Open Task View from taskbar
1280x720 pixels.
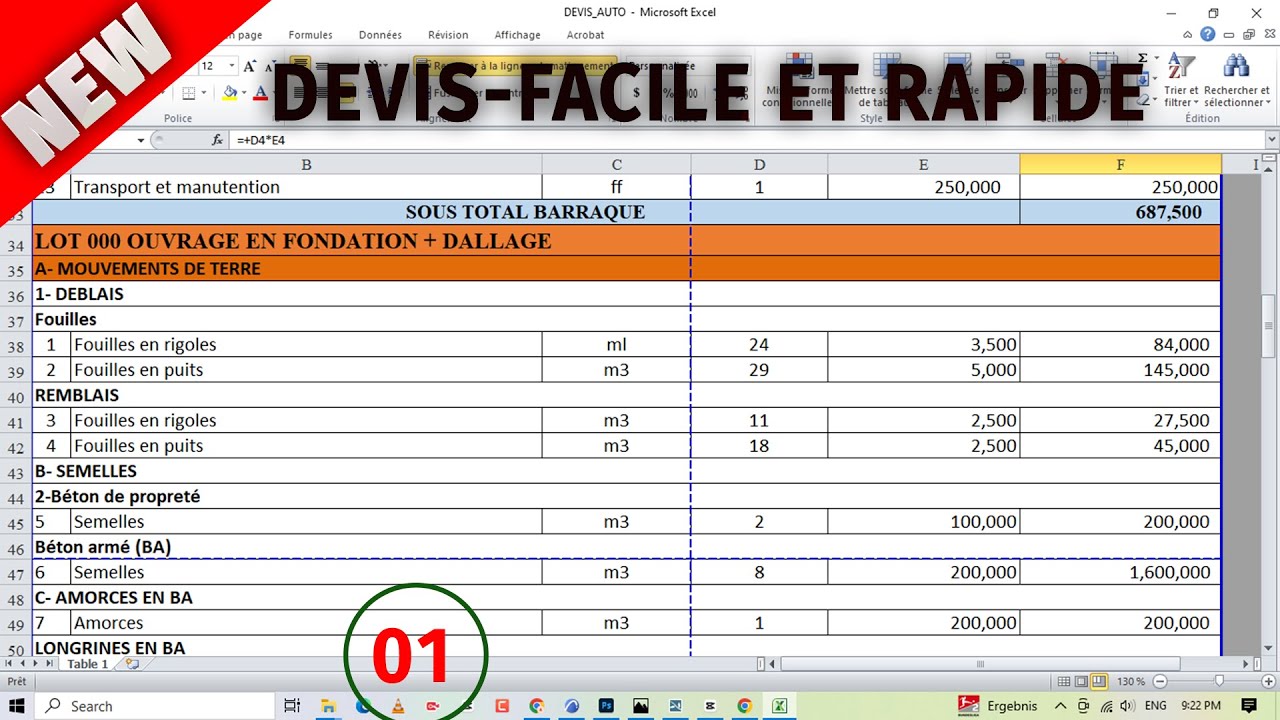pos(292,706)
